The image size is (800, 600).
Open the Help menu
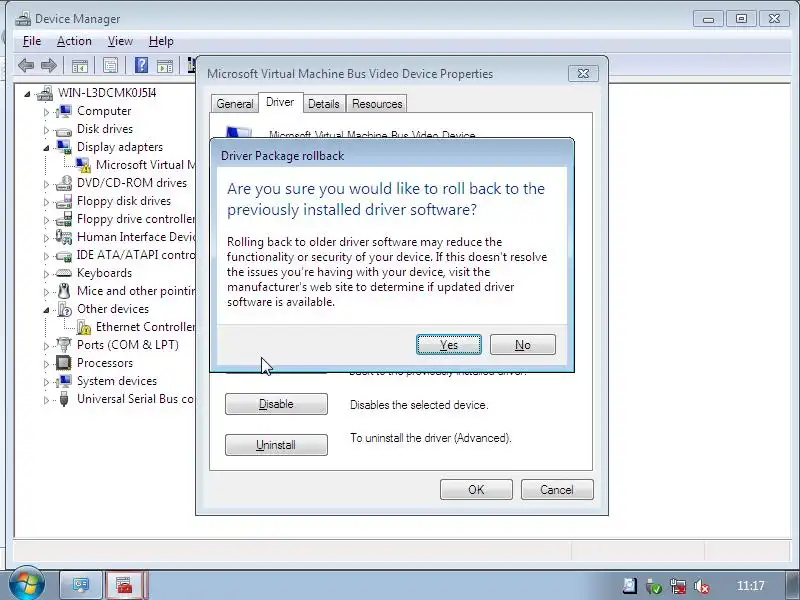pyautogui.click(x=161, y=41)
